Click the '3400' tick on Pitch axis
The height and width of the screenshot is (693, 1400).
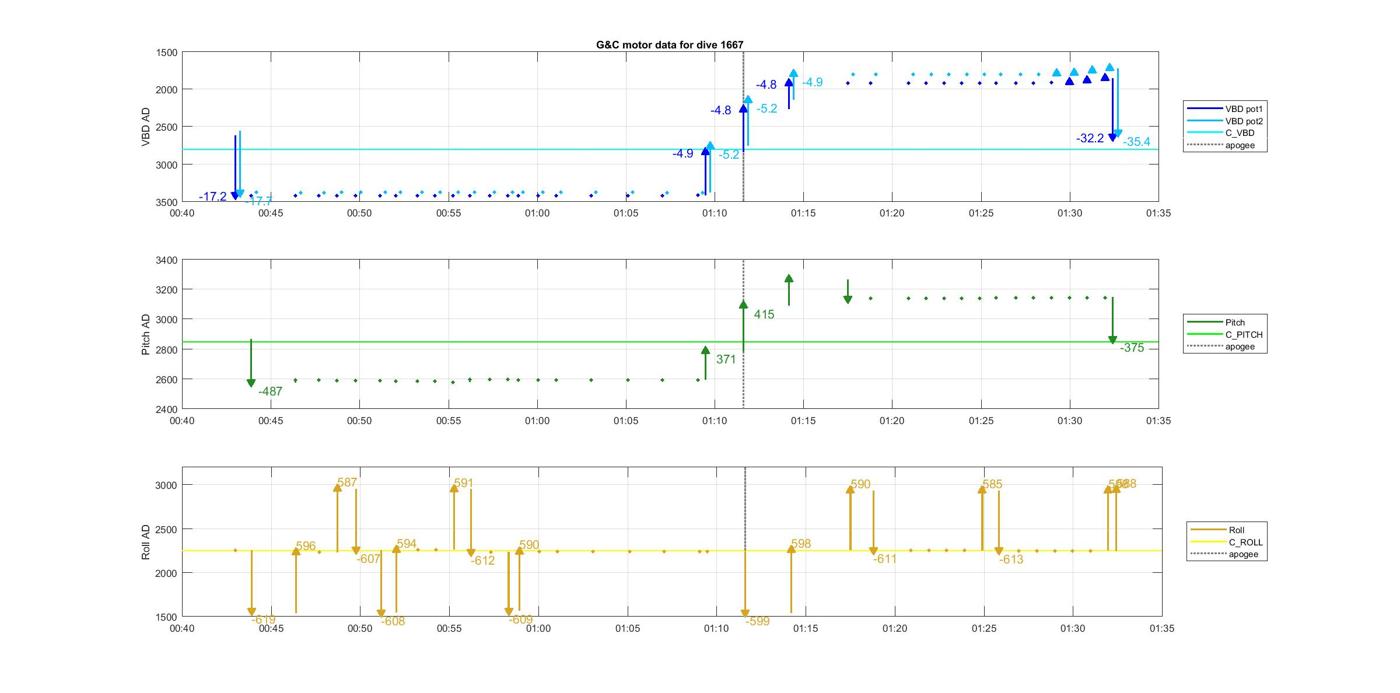pyautogui.click(x=166, y=260)
